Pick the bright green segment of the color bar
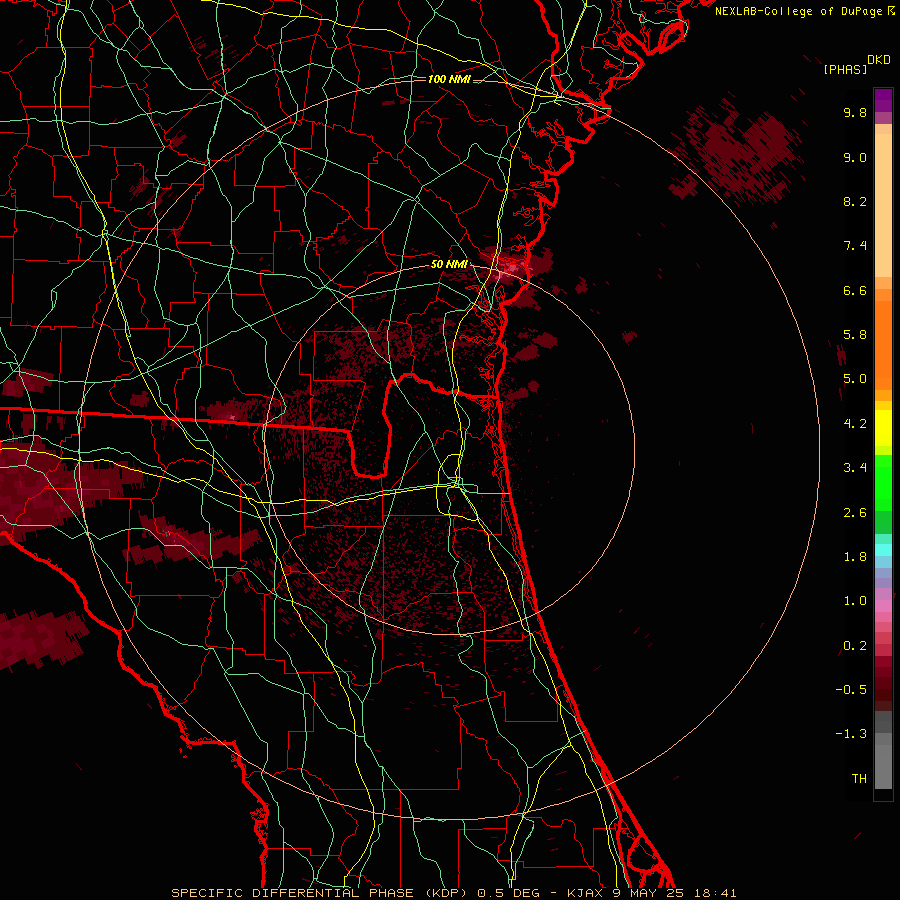 (x=883, y=482)
